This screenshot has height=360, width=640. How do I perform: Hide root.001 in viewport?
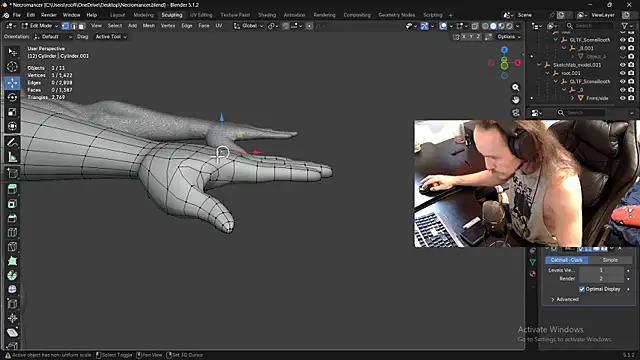[x=622, y=73]
